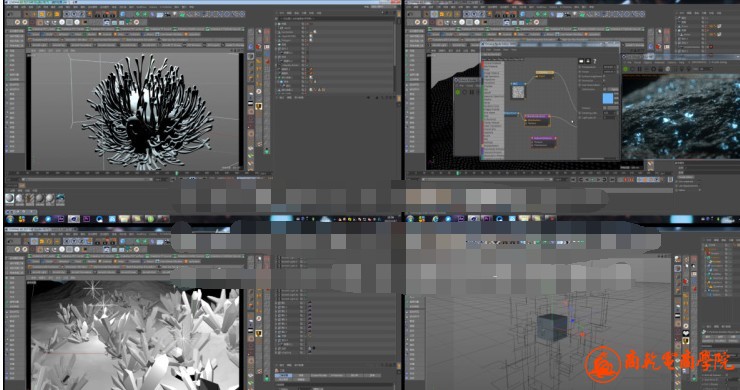
Task: Open help via question mark icon in node editor
Action: click(595, 61)
